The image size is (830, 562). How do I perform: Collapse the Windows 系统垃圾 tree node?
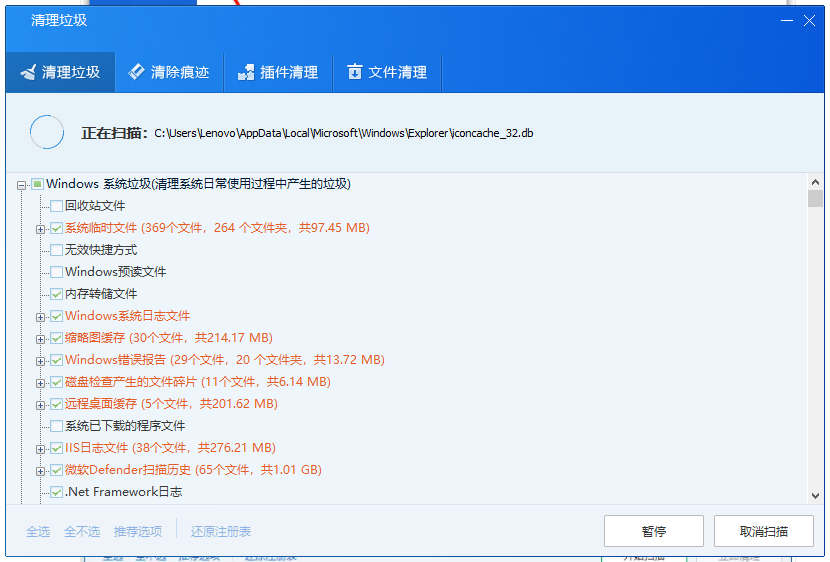21,185
